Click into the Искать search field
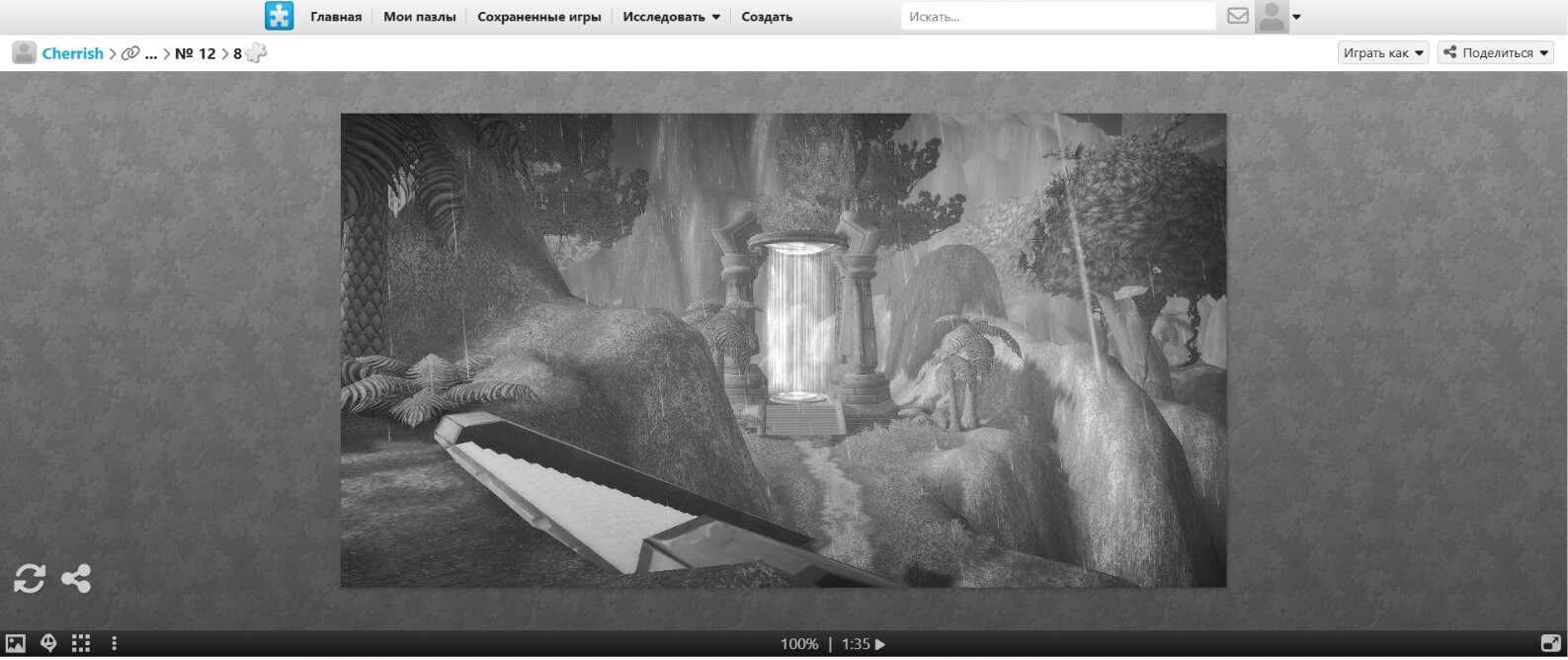This screenshot has height=660, width=1568. click(1057, 17)
